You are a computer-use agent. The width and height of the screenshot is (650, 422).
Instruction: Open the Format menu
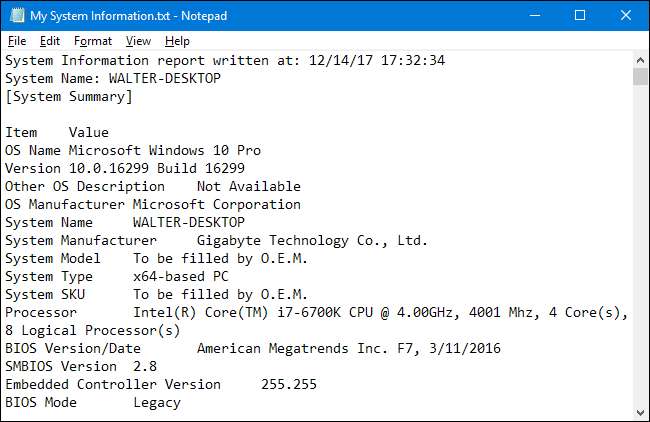(x=93, y=41)
